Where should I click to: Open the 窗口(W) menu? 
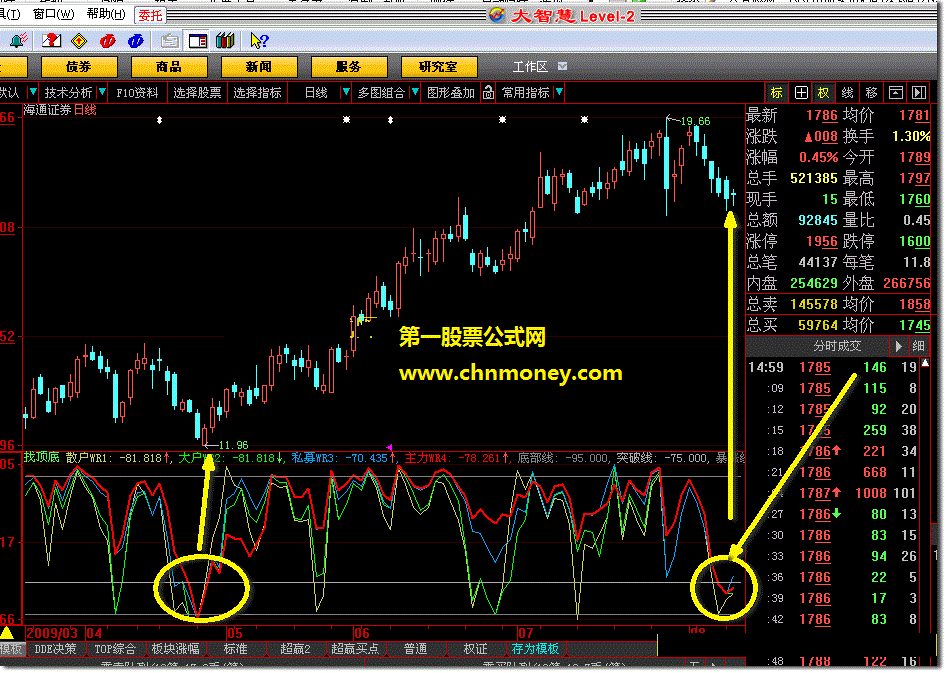point(53,14)
